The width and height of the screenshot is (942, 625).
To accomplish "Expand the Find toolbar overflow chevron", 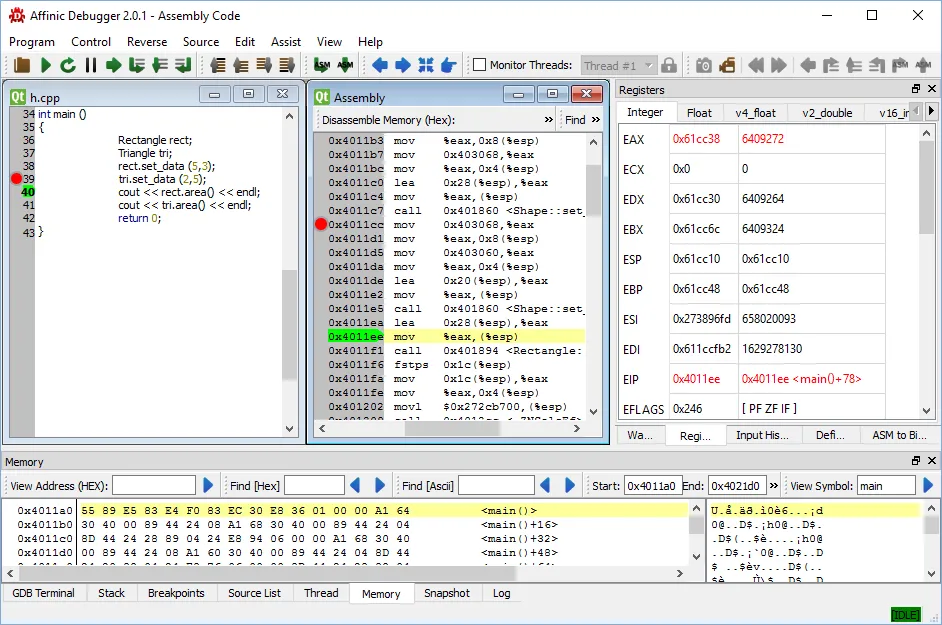I will (x=596, y=120).
